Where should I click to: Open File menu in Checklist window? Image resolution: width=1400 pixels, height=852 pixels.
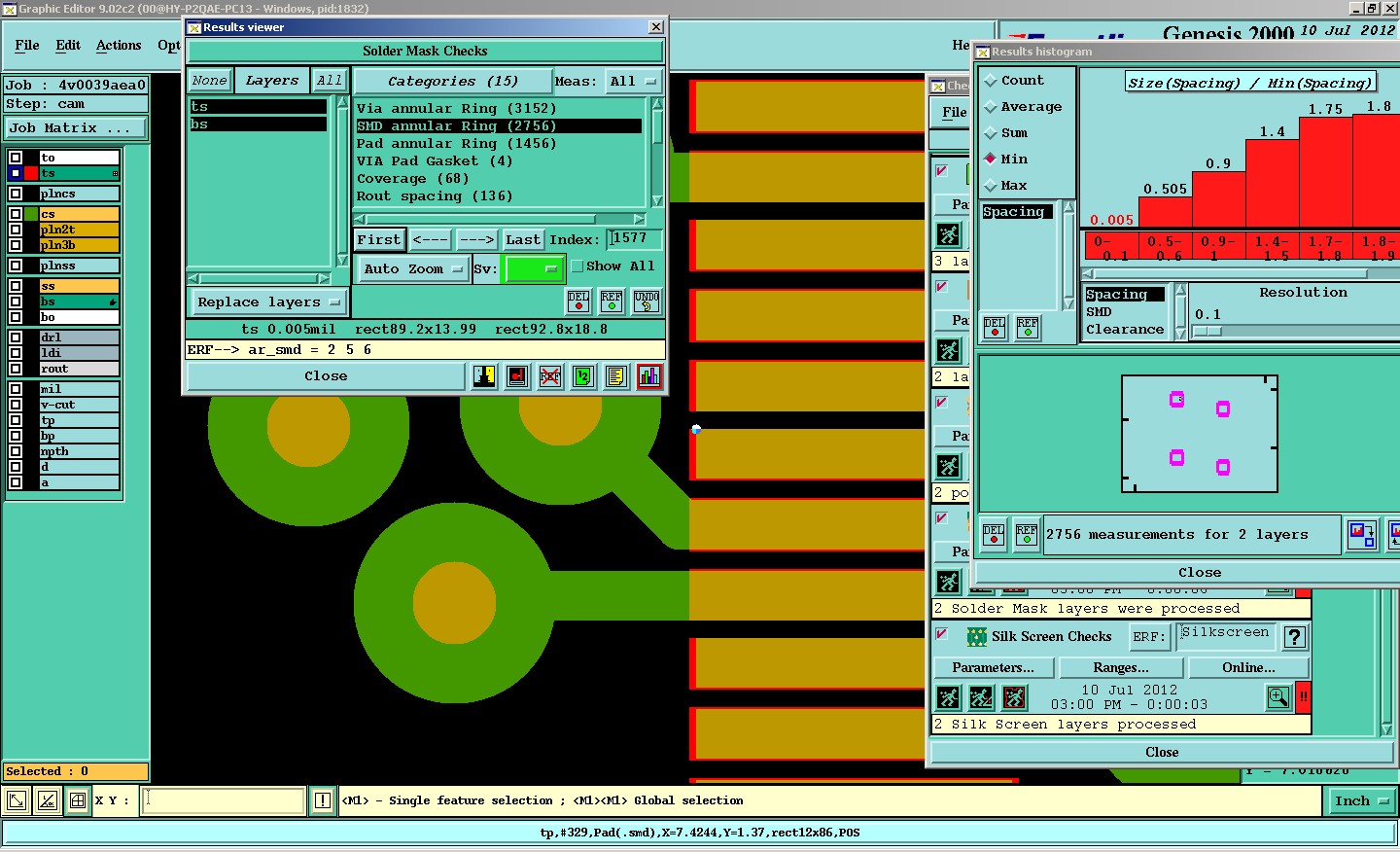coord(954,113)
